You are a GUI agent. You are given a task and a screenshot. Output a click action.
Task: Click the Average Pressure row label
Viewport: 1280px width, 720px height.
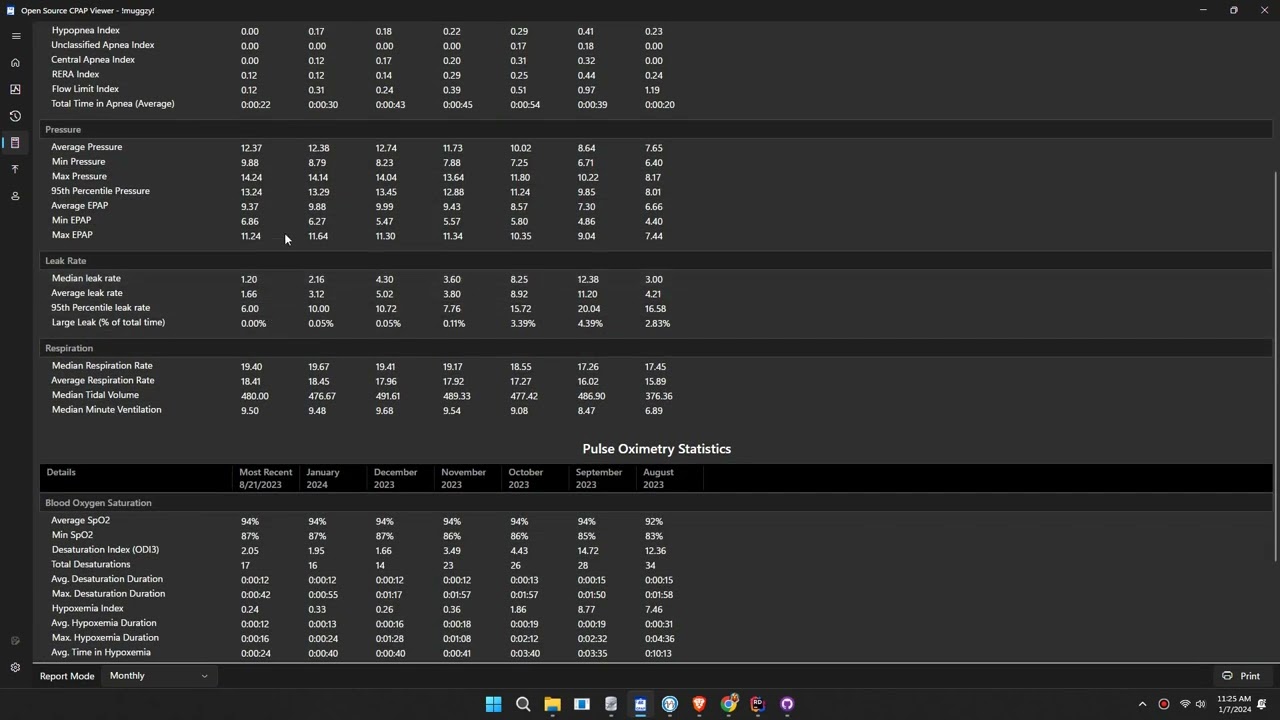point(87,147)
